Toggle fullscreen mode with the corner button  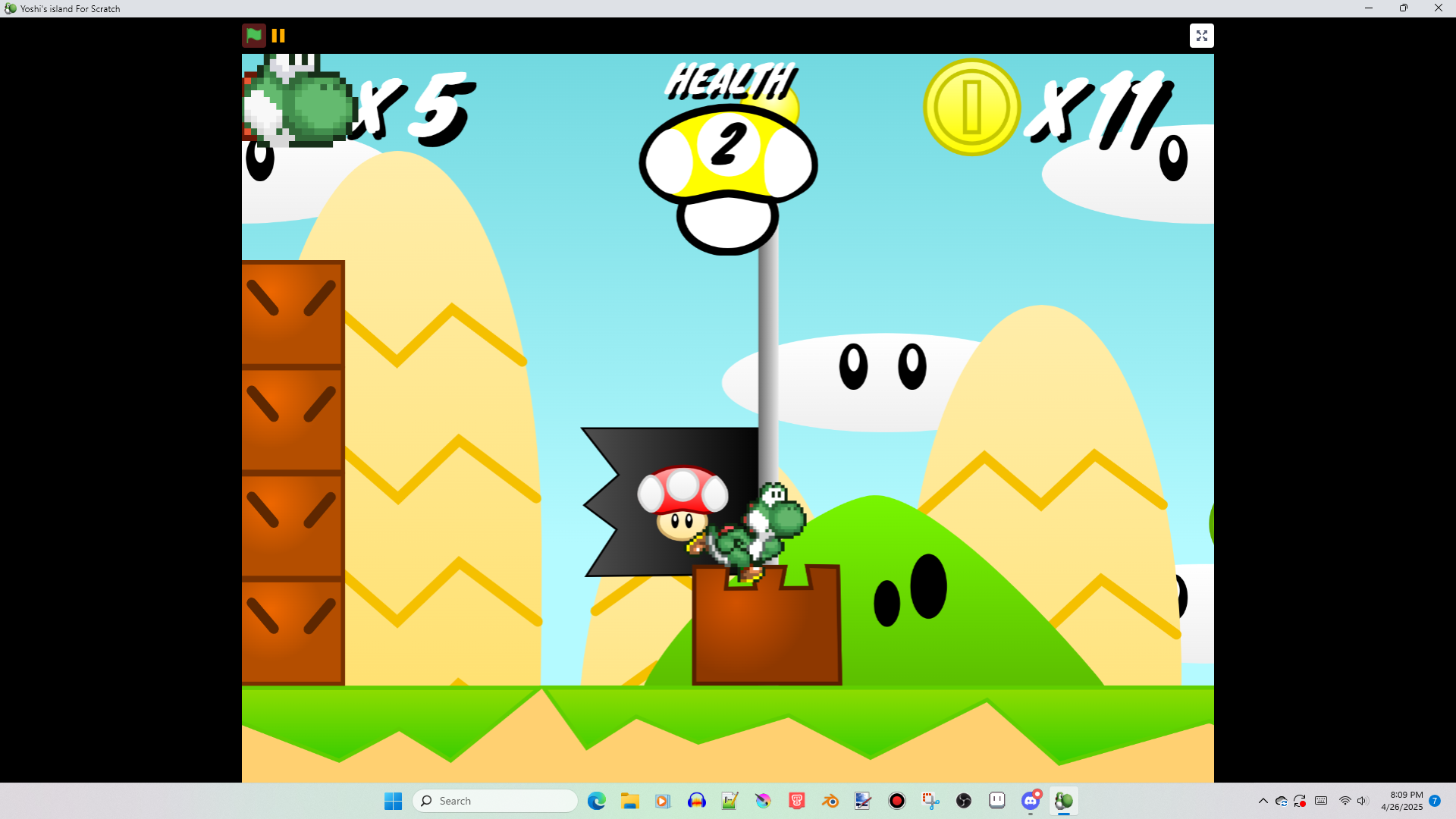coord(1202,36)
